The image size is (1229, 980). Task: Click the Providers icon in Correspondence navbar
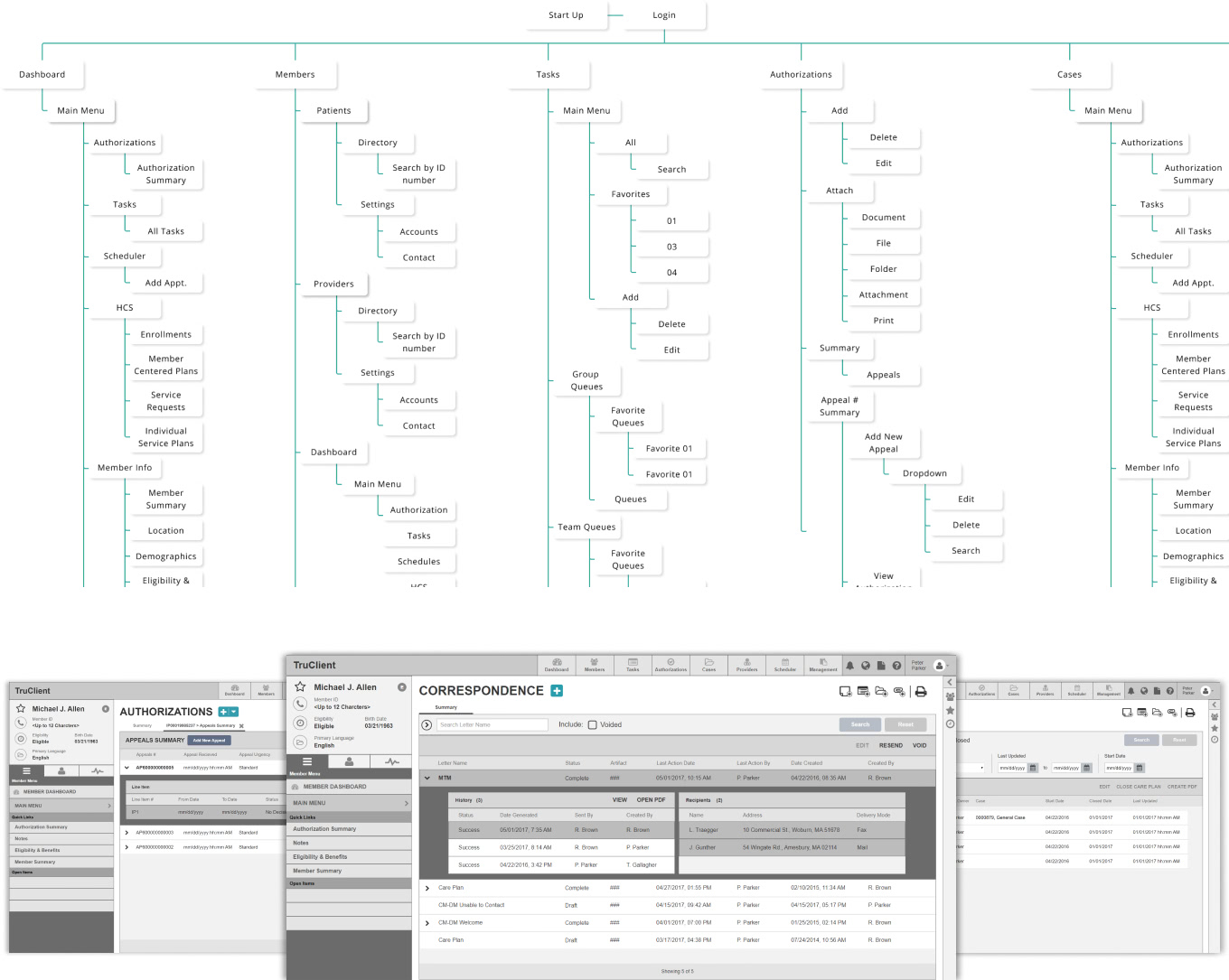[746, 665]
